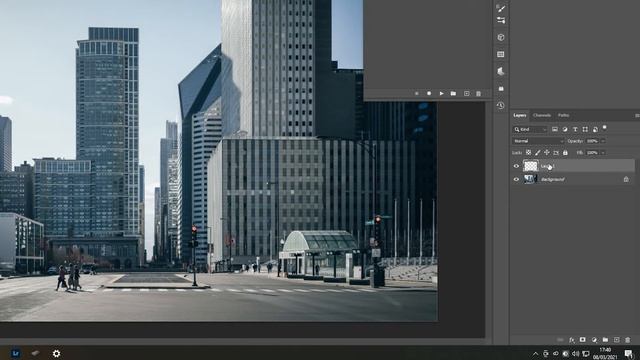This screenshot has width=640, height=360.
Task: Link layers icon at panel bottom
Action: click(560, 340)
